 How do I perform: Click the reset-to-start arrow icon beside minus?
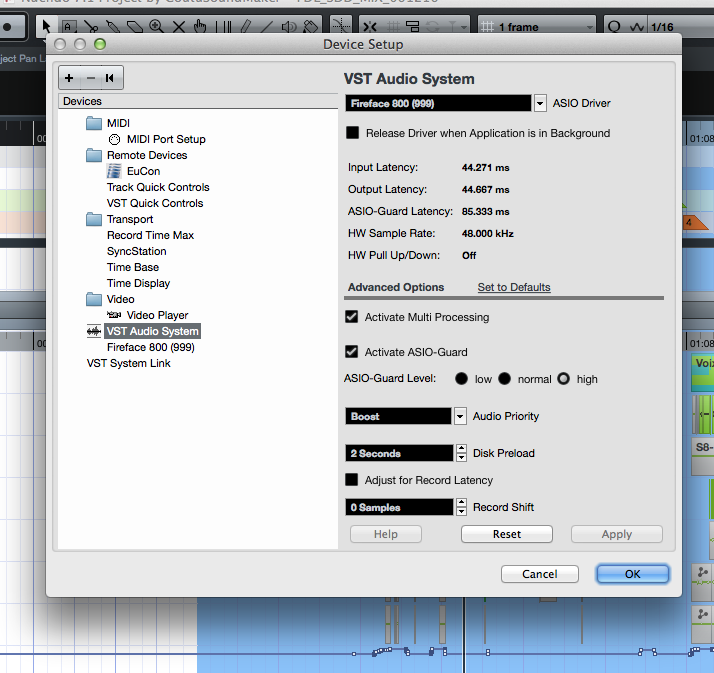click(x=110, y=78)
